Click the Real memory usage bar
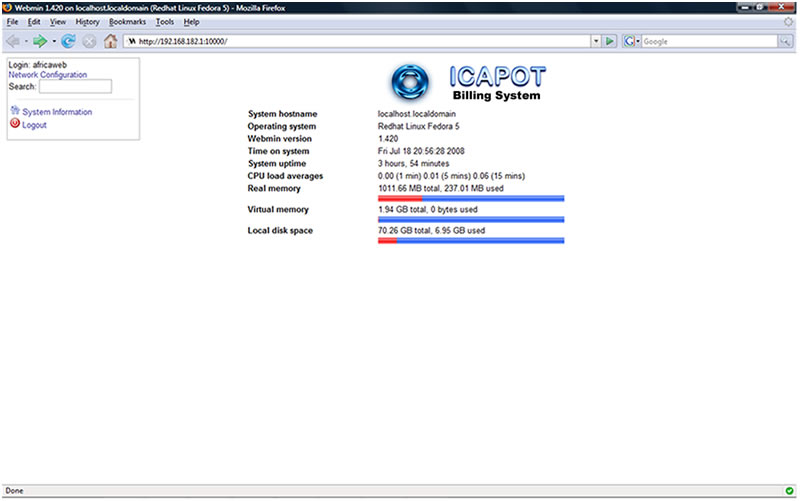 pyautogui.click(x=471, y=198)
